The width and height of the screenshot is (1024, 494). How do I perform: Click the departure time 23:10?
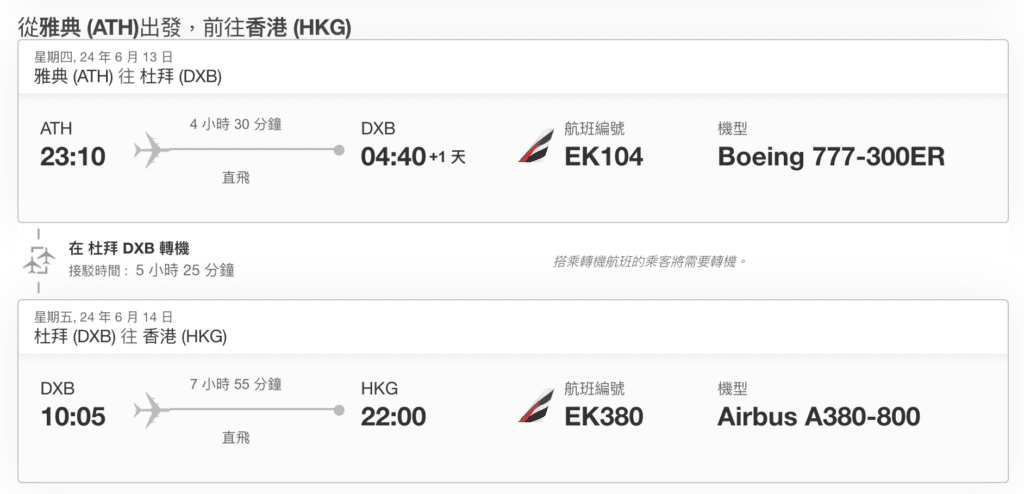coord(72,157)
